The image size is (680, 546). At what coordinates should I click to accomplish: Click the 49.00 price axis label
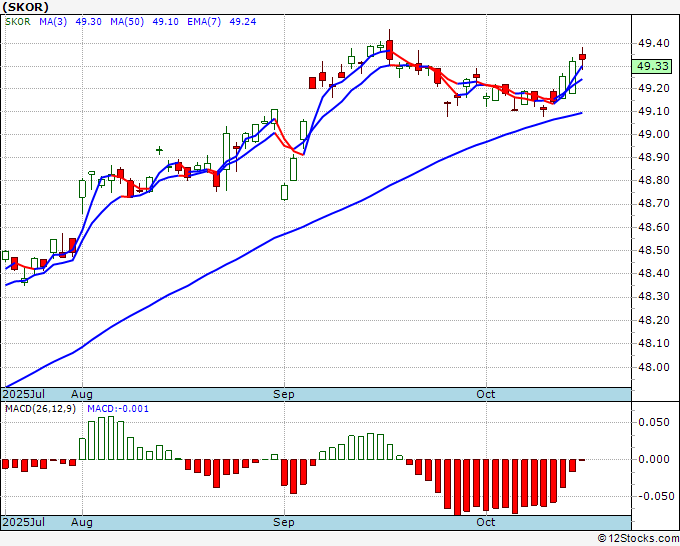[654, 134]
